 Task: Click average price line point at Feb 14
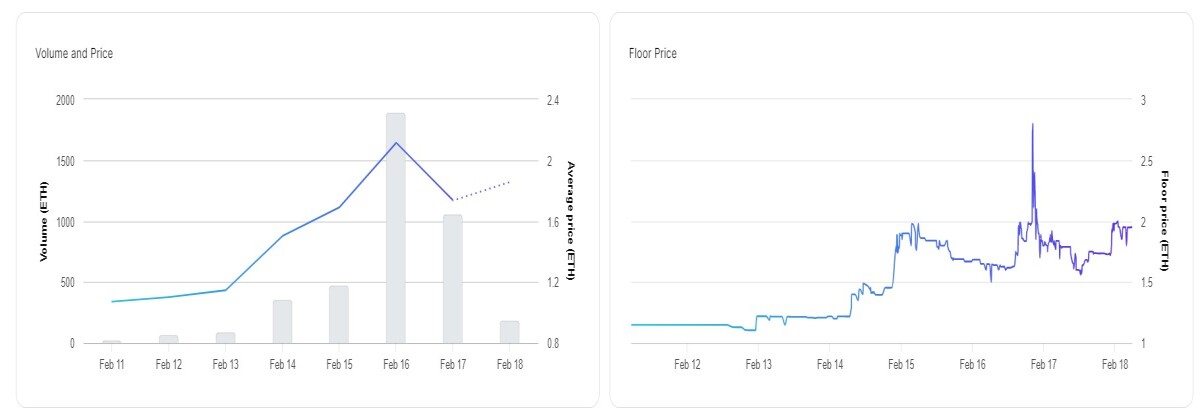coord(283,236)
